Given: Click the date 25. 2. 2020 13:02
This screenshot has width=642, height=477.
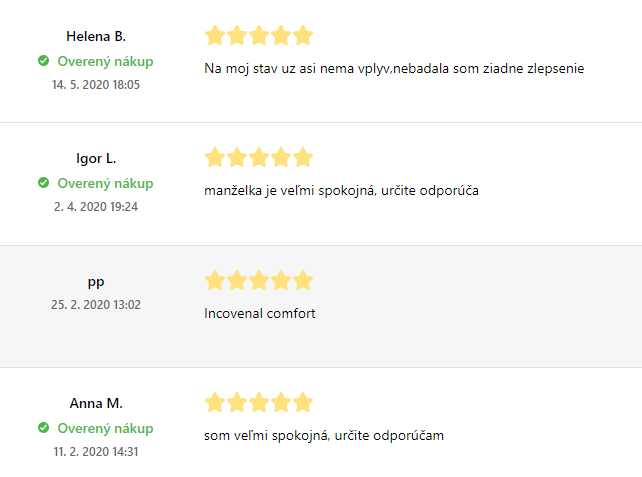Looking at the screenshot, I should [x=96, y=305].
